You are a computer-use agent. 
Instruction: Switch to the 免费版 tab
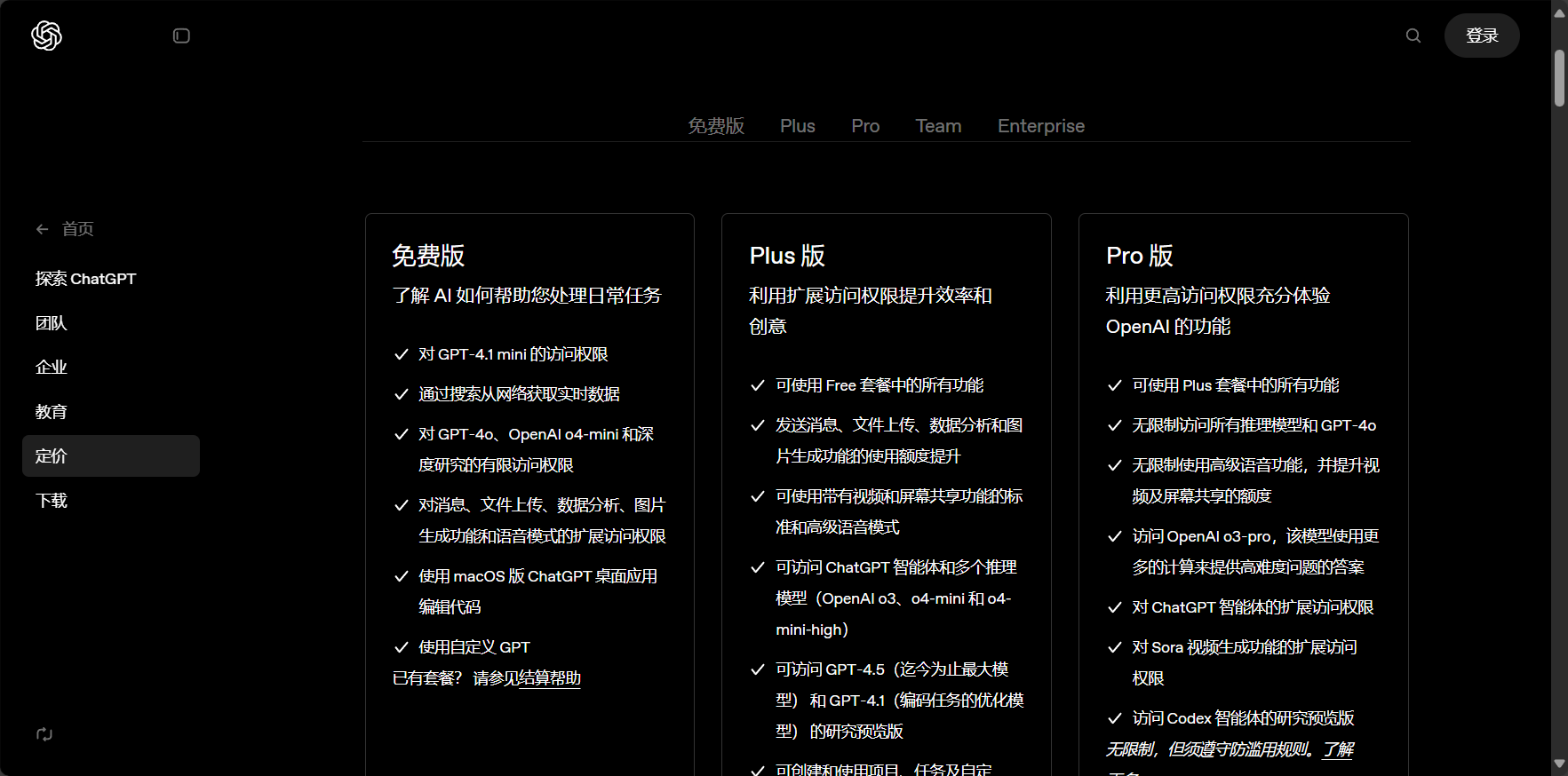(x=716, y=126)
